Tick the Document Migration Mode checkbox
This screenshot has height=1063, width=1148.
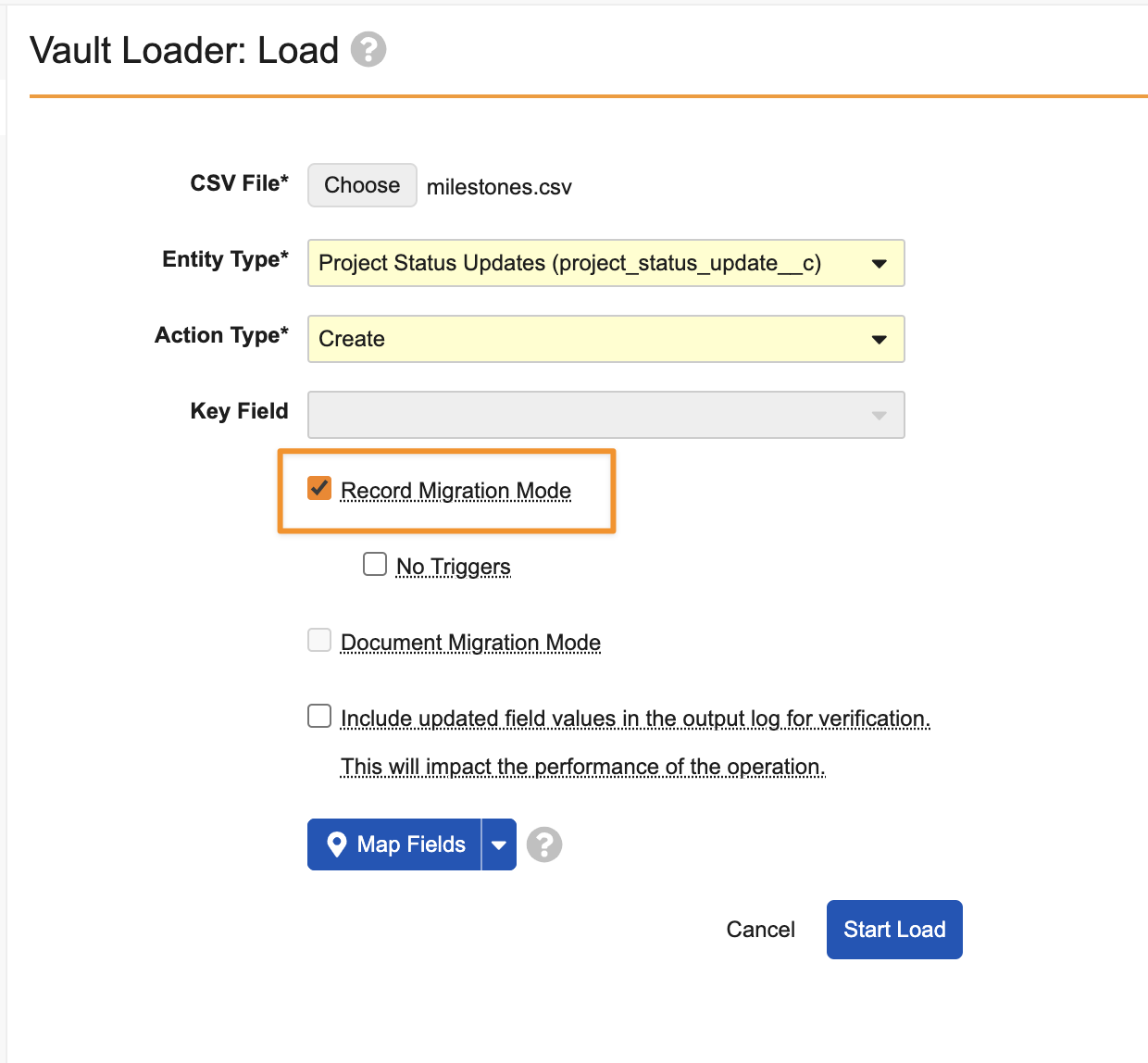tap(319, 640)
